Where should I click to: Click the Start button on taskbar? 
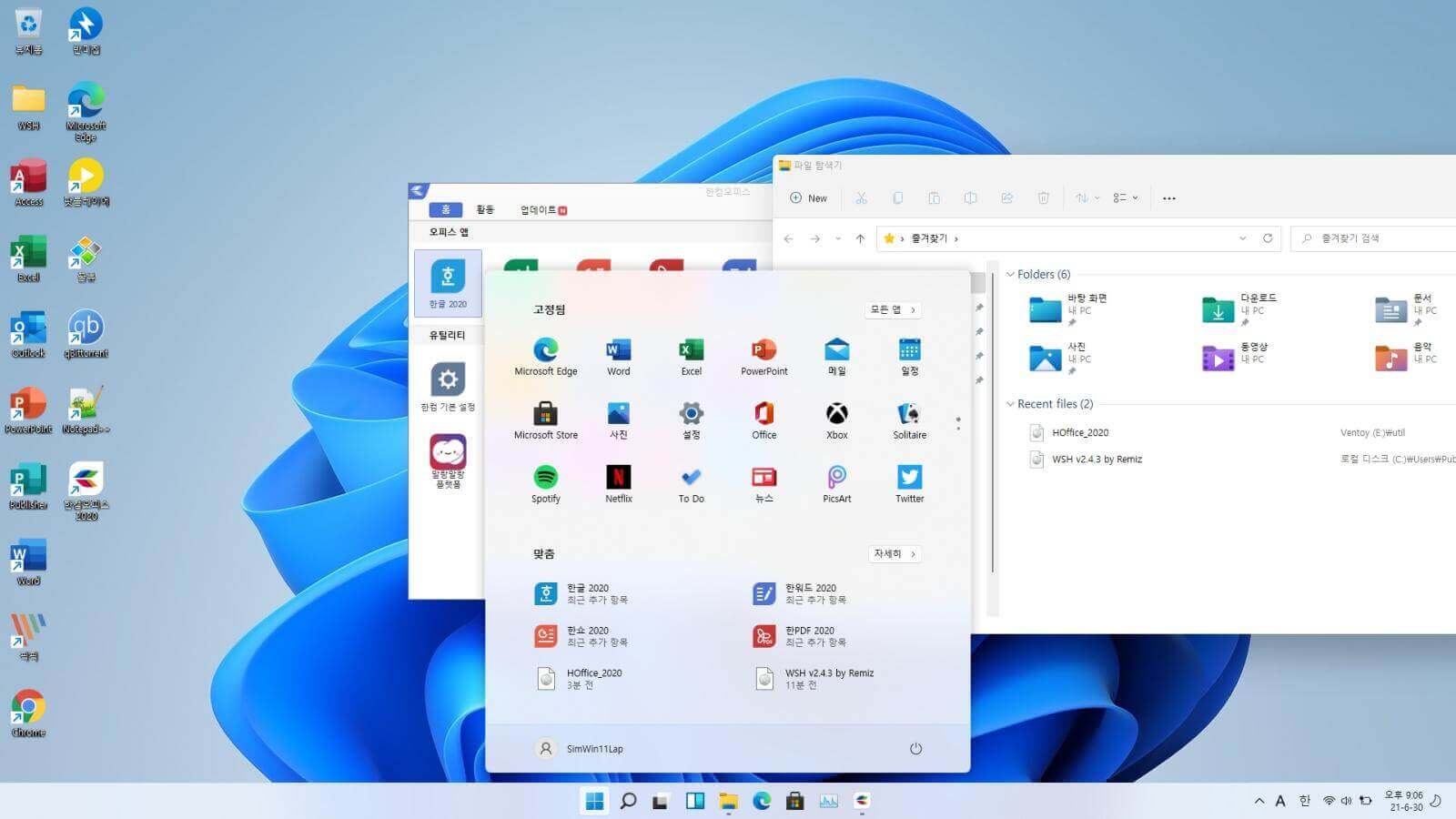[x=594, y=801]
